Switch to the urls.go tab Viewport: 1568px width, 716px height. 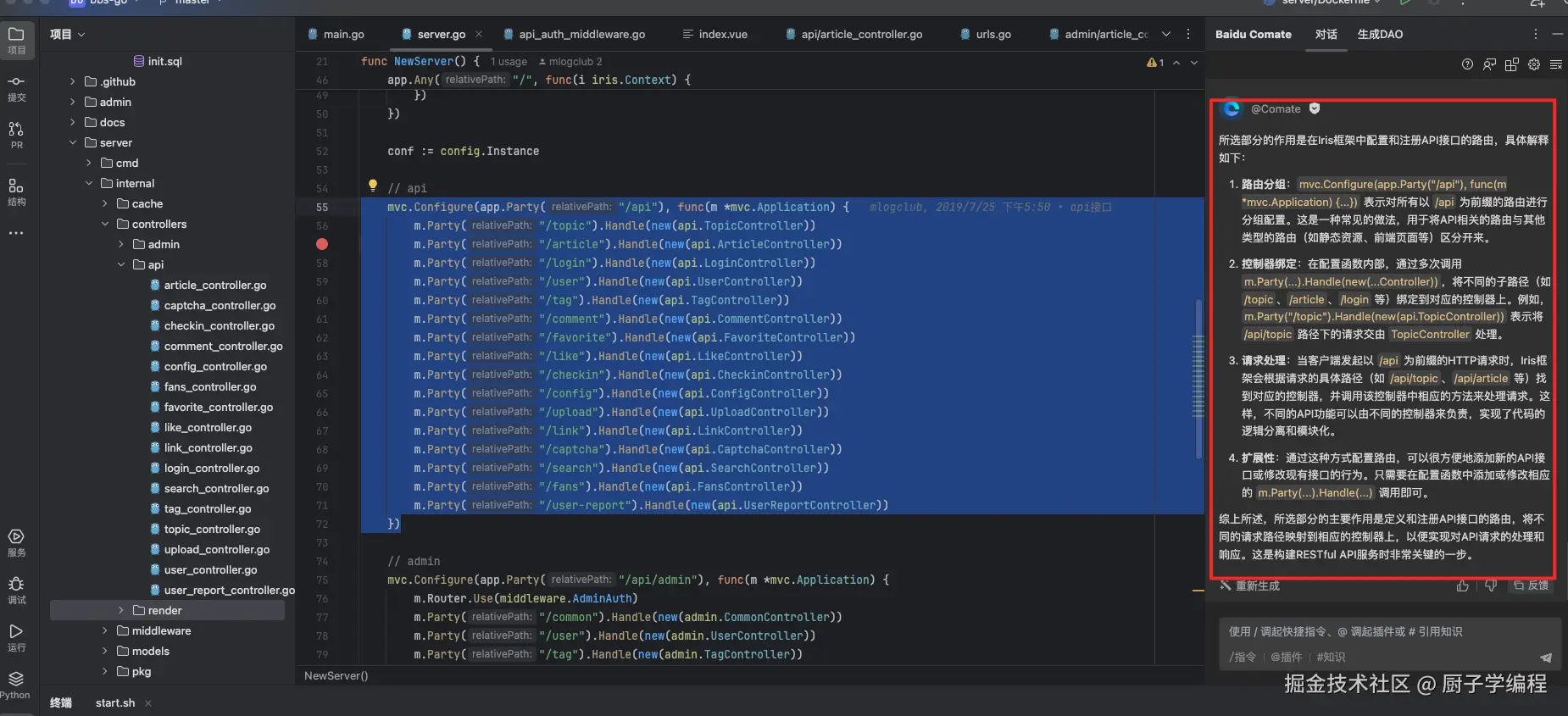pyautogui.click(x=985, y=34)
